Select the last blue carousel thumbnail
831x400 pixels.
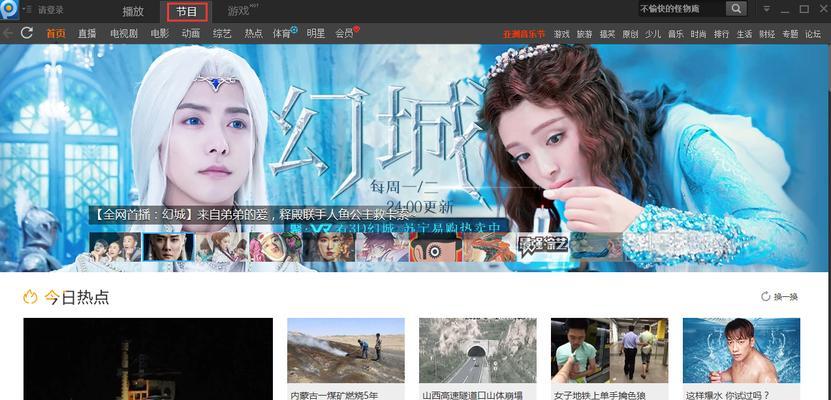597,247
